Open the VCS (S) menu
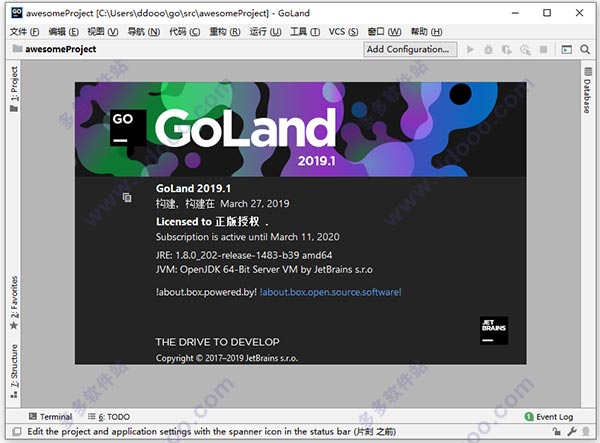Image resolution: width=600 pixels, height=443 pixels. pos(343,32)
